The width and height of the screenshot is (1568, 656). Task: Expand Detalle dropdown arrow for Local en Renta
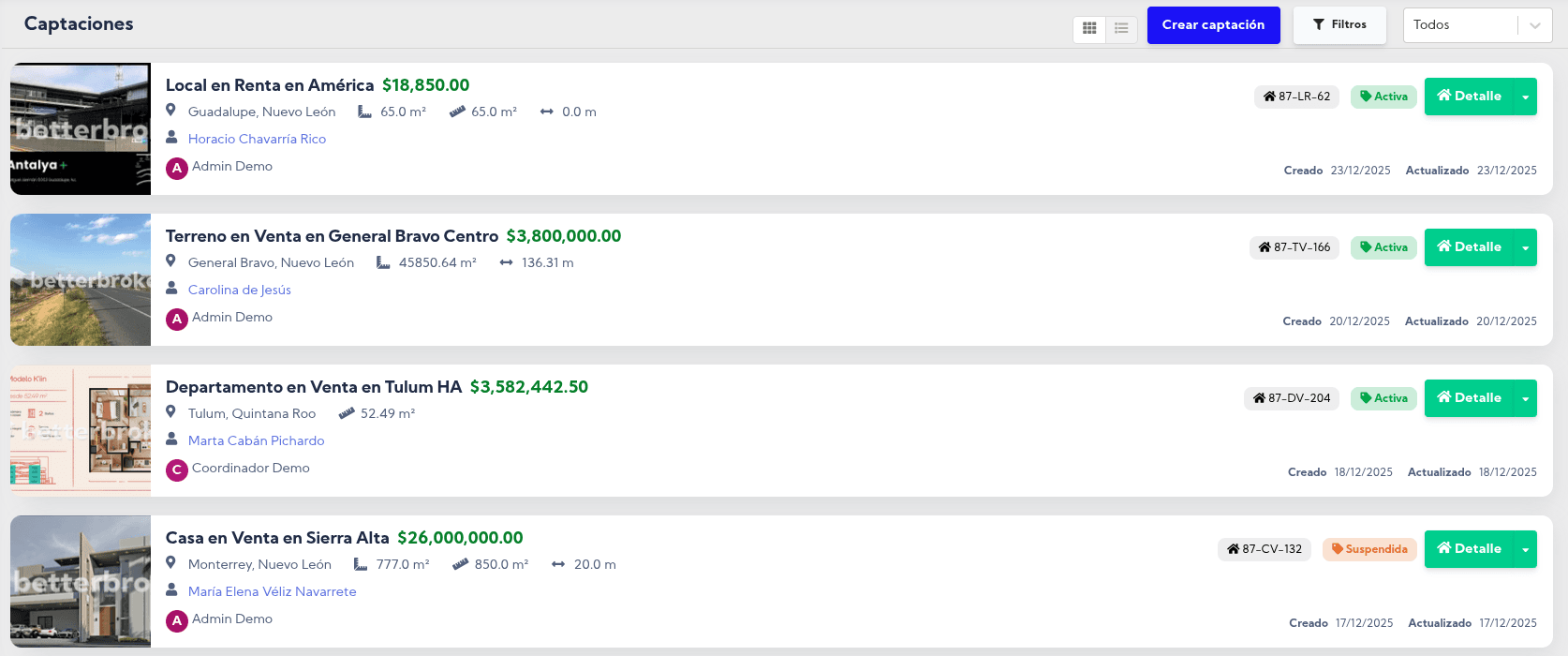coord(1526,97)
